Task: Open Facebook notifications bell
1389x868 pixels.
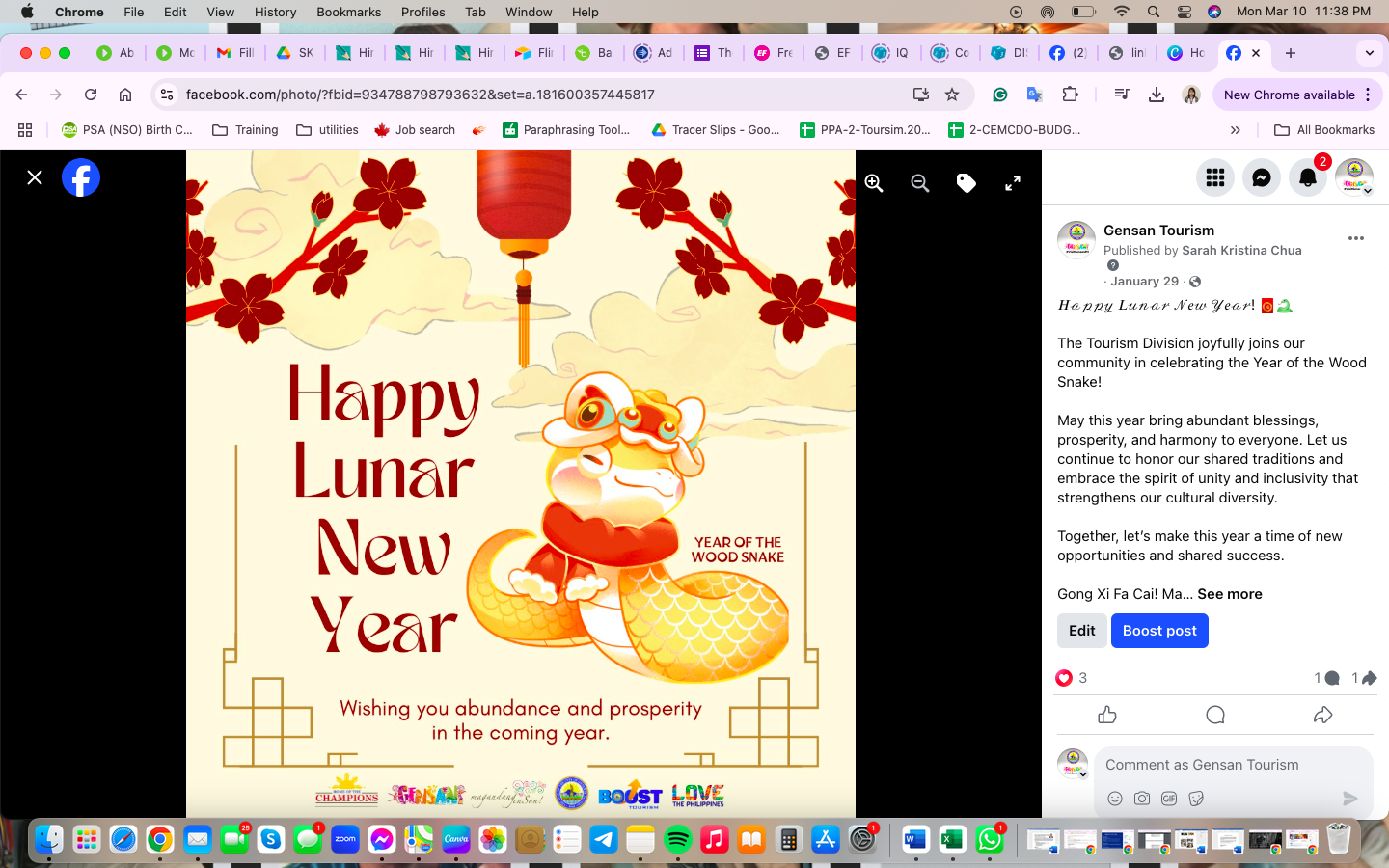Action: tap(1308, 177)
